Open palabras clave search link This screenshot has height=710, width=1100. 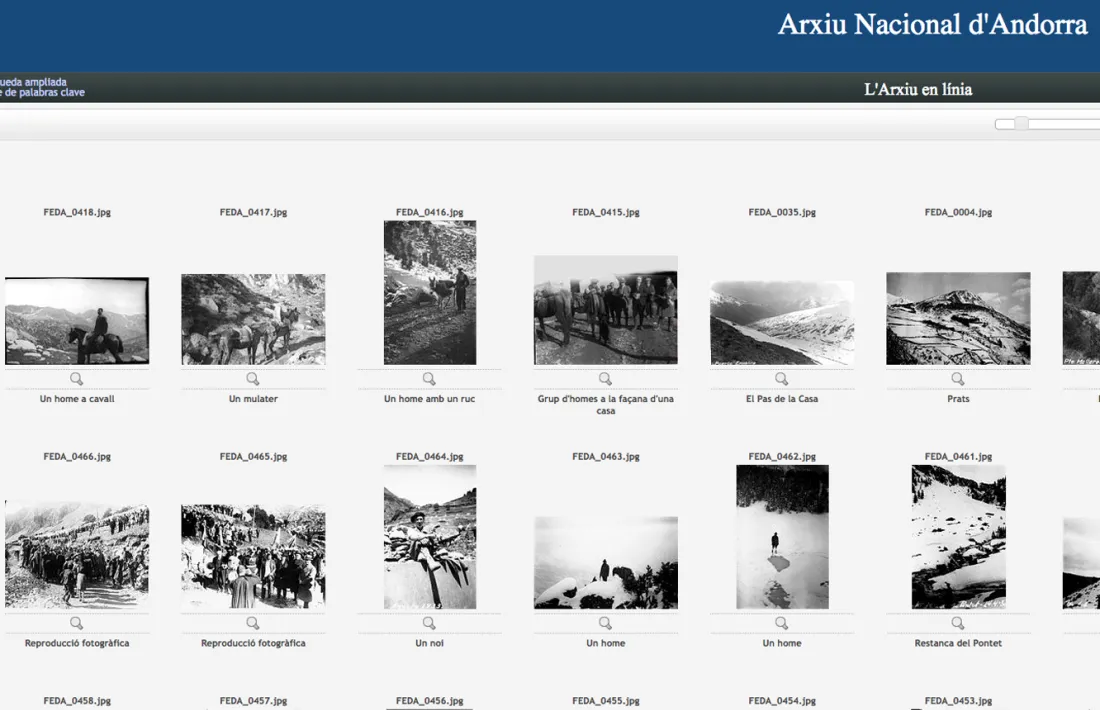pyautogui.click(x=42, y=93)
